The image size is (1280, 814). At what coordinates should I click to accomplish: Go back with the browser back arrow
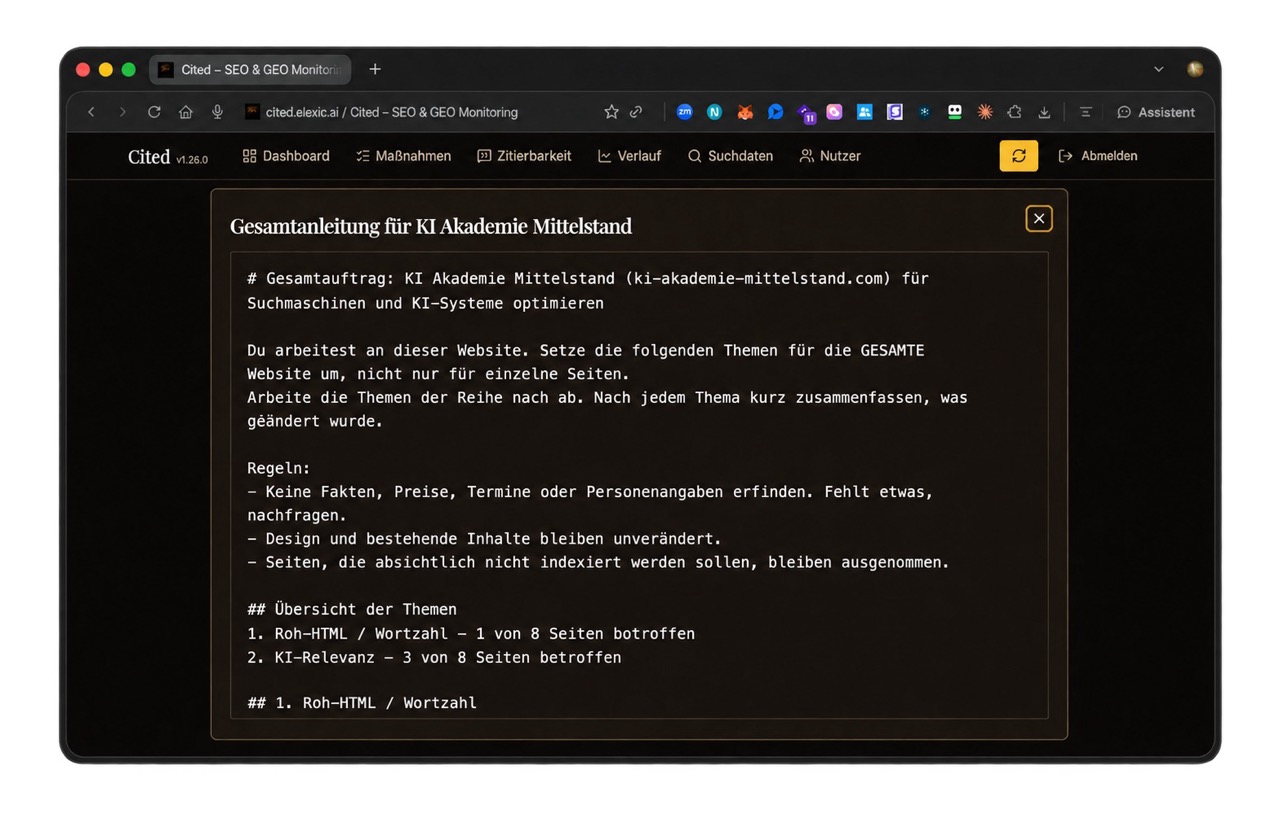[x=91, y=112]
